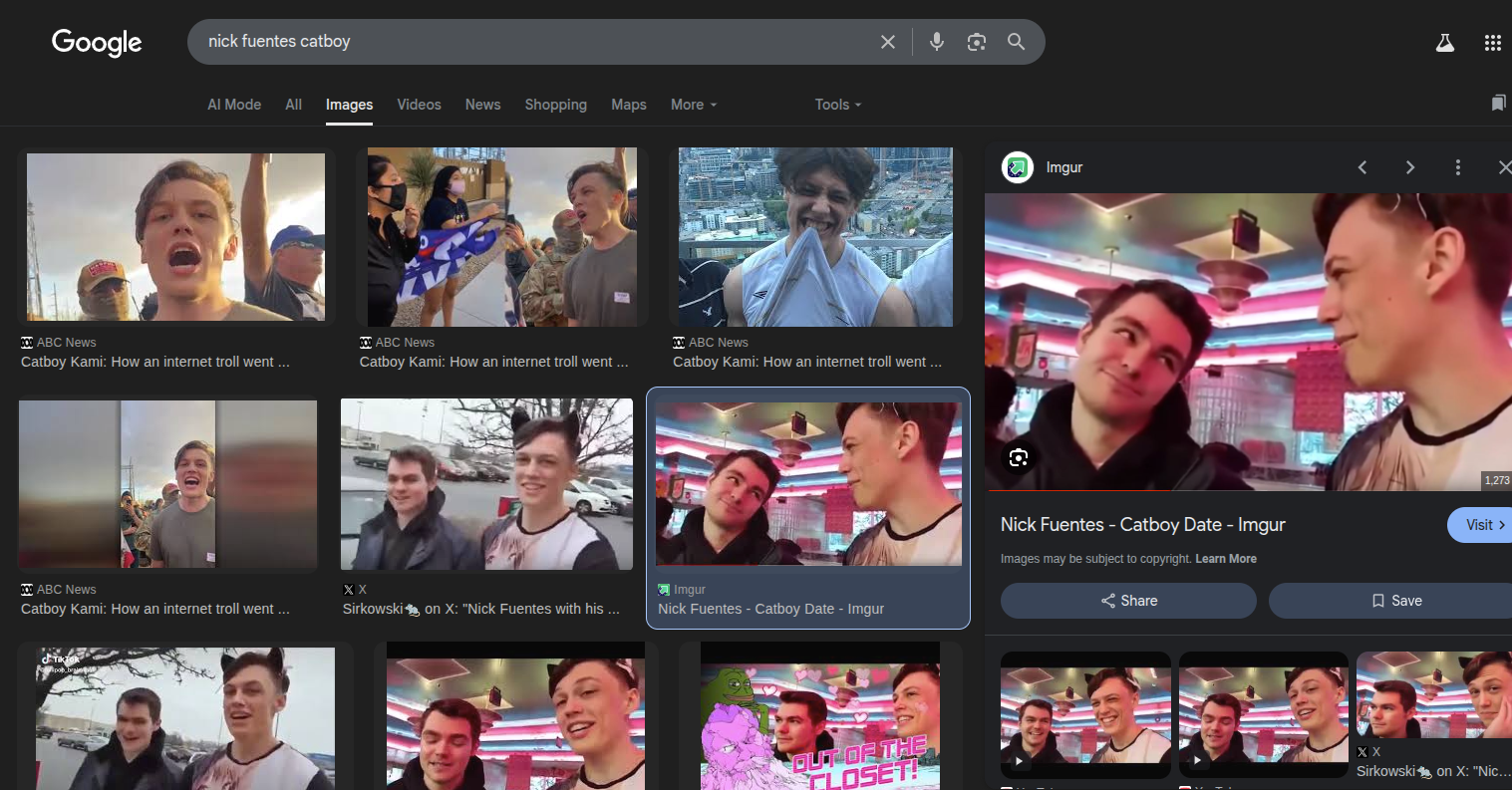Viewport: 1512px width, 790px height.
Task: Open more options in preview panel
Action: [1458, 167]
